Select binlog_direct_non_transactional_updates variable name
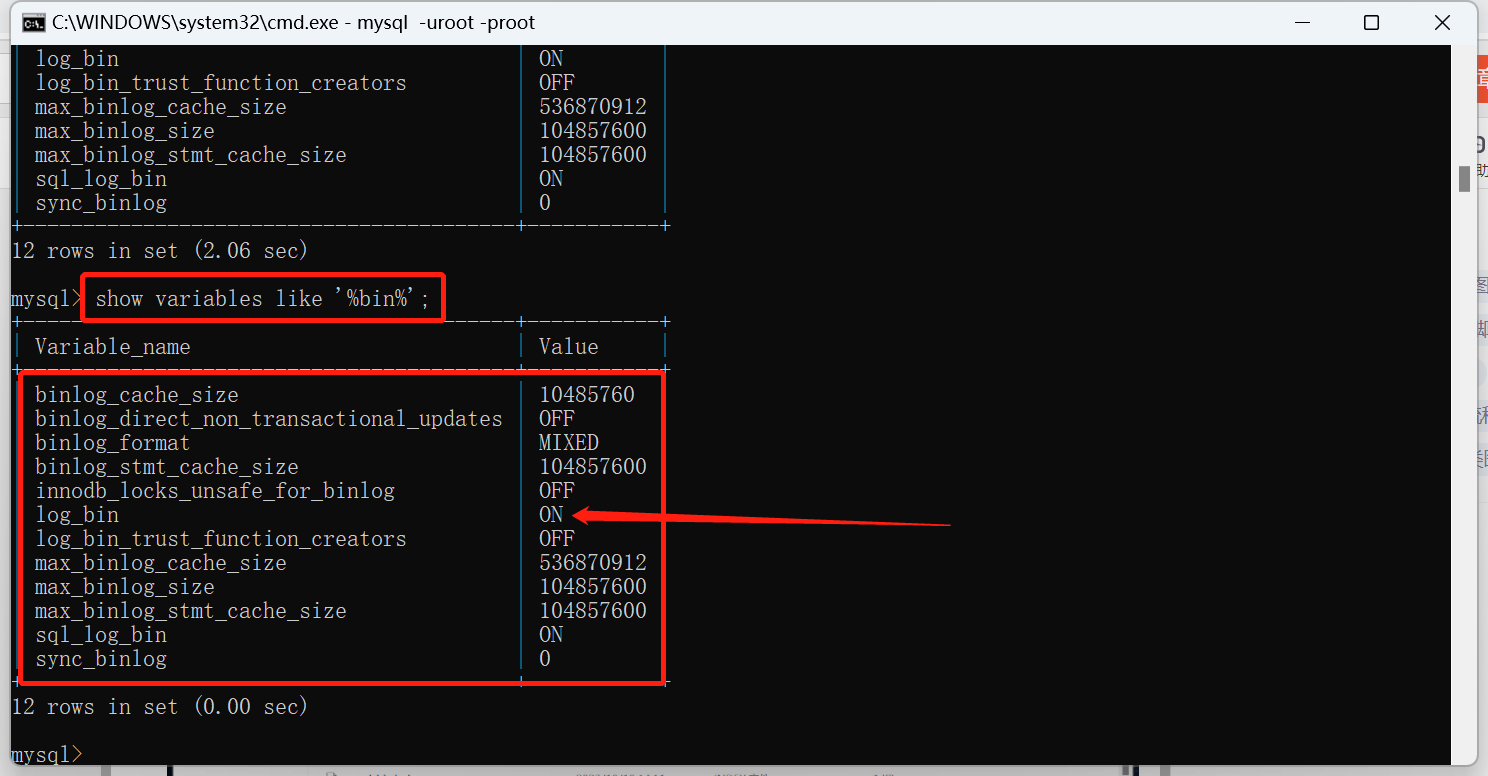The height and width of the screenshot is (776, 1488). (x=268, y=419)
